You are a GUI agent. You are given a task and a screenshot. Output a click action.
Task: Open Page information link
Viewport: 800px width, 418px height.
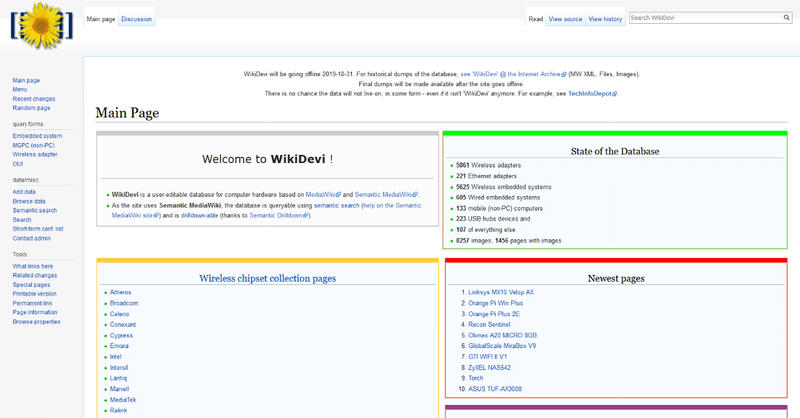[35, 312]
